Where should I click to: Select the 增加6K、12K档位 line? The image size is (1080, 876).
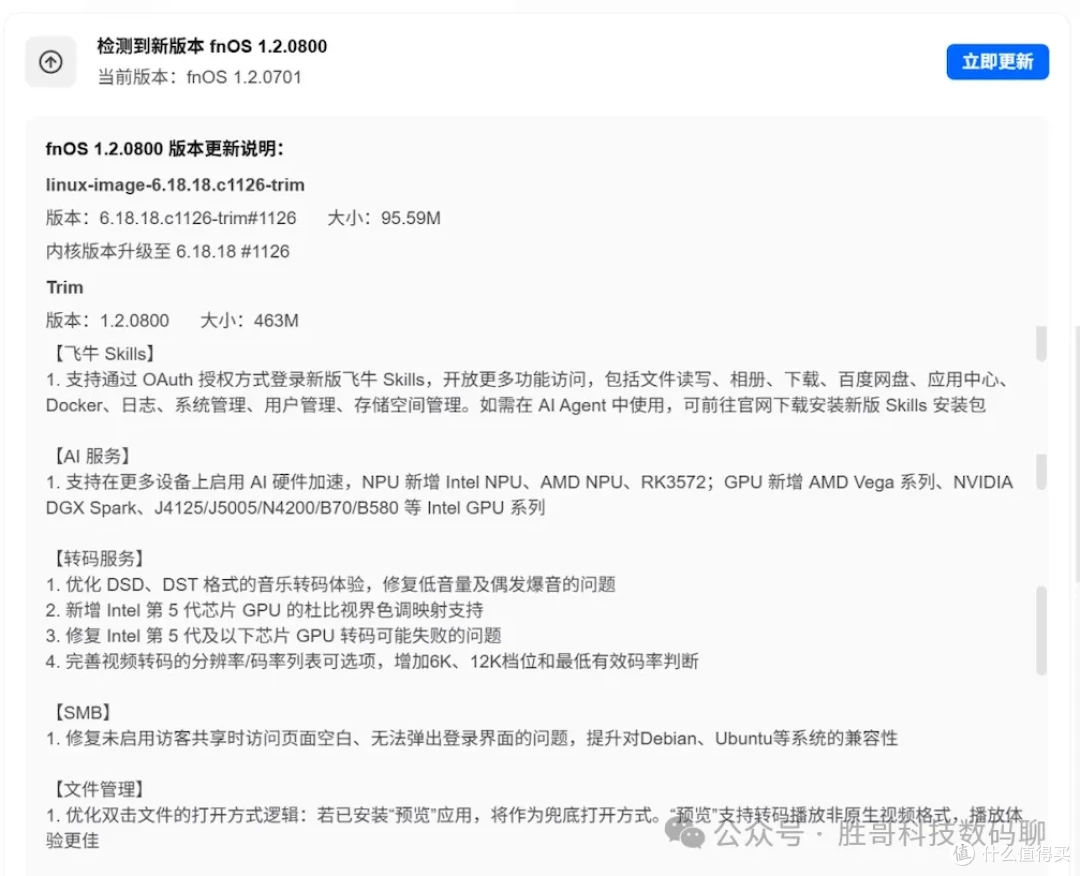pos(372,661)
